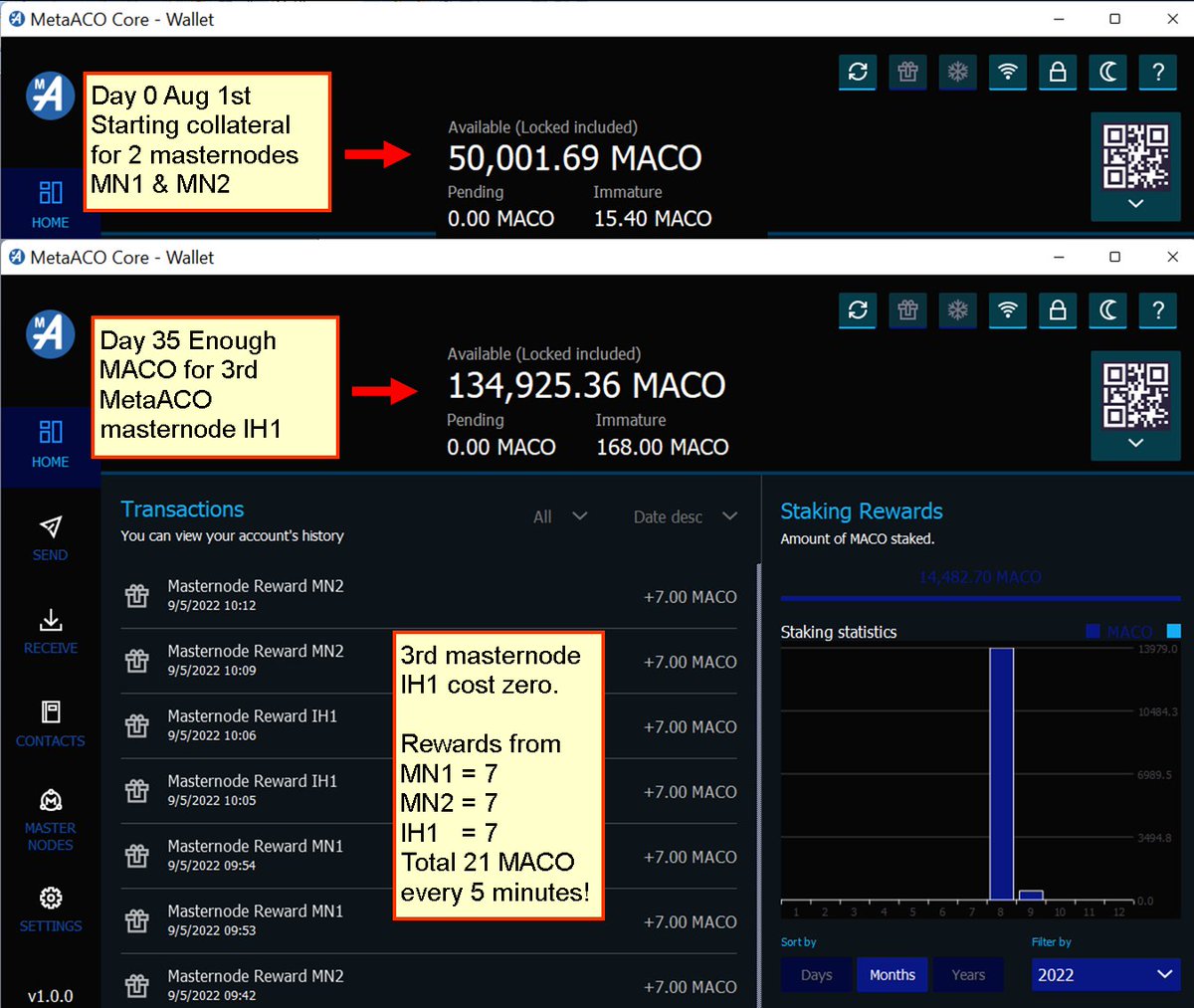Open the All transactions filter dropdown
The image size is (1194, 1008).
(560, 516)
